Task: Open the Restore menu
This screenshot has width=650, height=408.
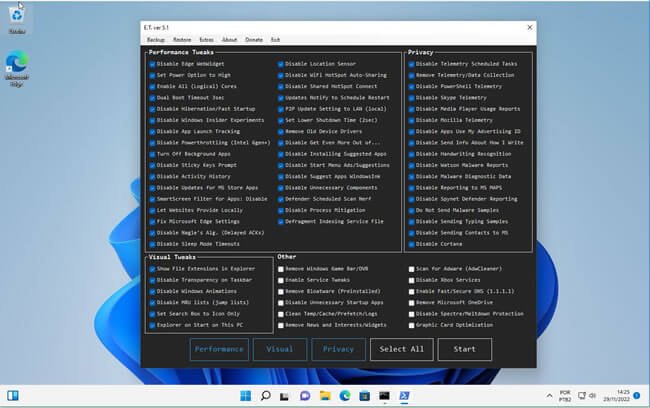Action: point(182,39)
